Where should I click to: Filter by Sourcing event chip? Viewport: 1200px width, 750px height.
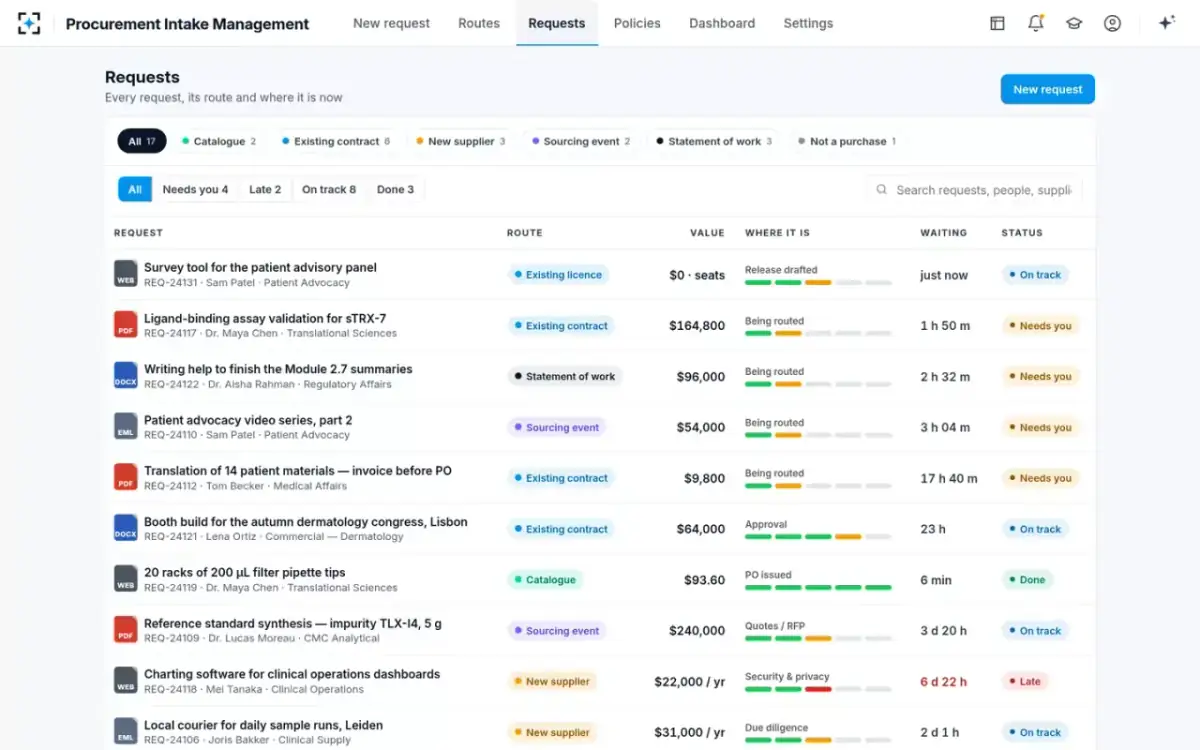pyautogui.click(x=581, y=141)
